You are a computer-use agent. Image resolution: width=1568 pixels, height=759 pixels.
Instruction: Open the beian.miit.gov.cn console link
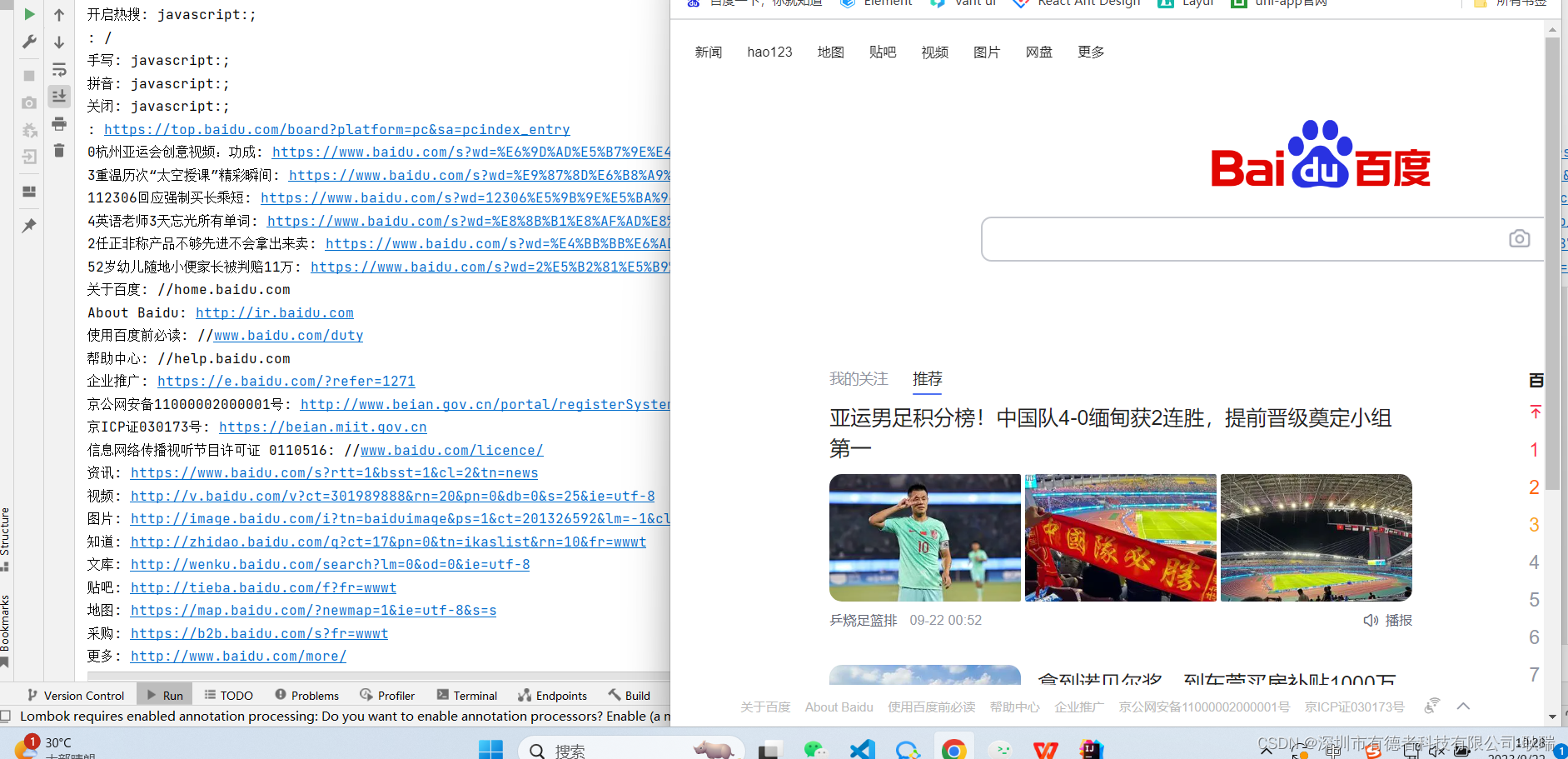(x=323, y=427)
